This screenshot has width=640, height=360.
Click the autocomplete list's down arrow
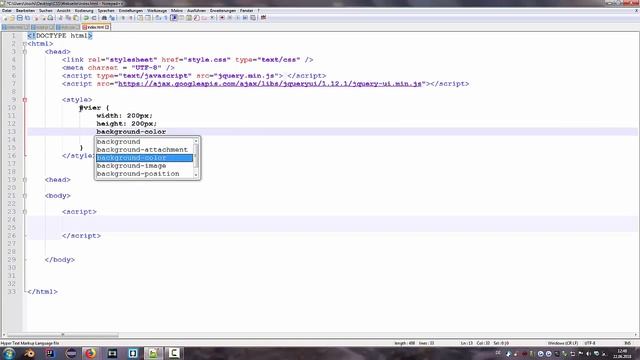tap(196, 175)
